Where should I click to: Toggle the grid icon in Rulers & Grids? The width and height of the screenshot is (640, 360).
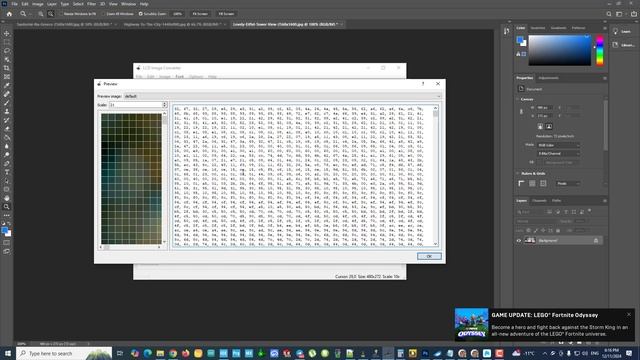click(x=532, y=184)
